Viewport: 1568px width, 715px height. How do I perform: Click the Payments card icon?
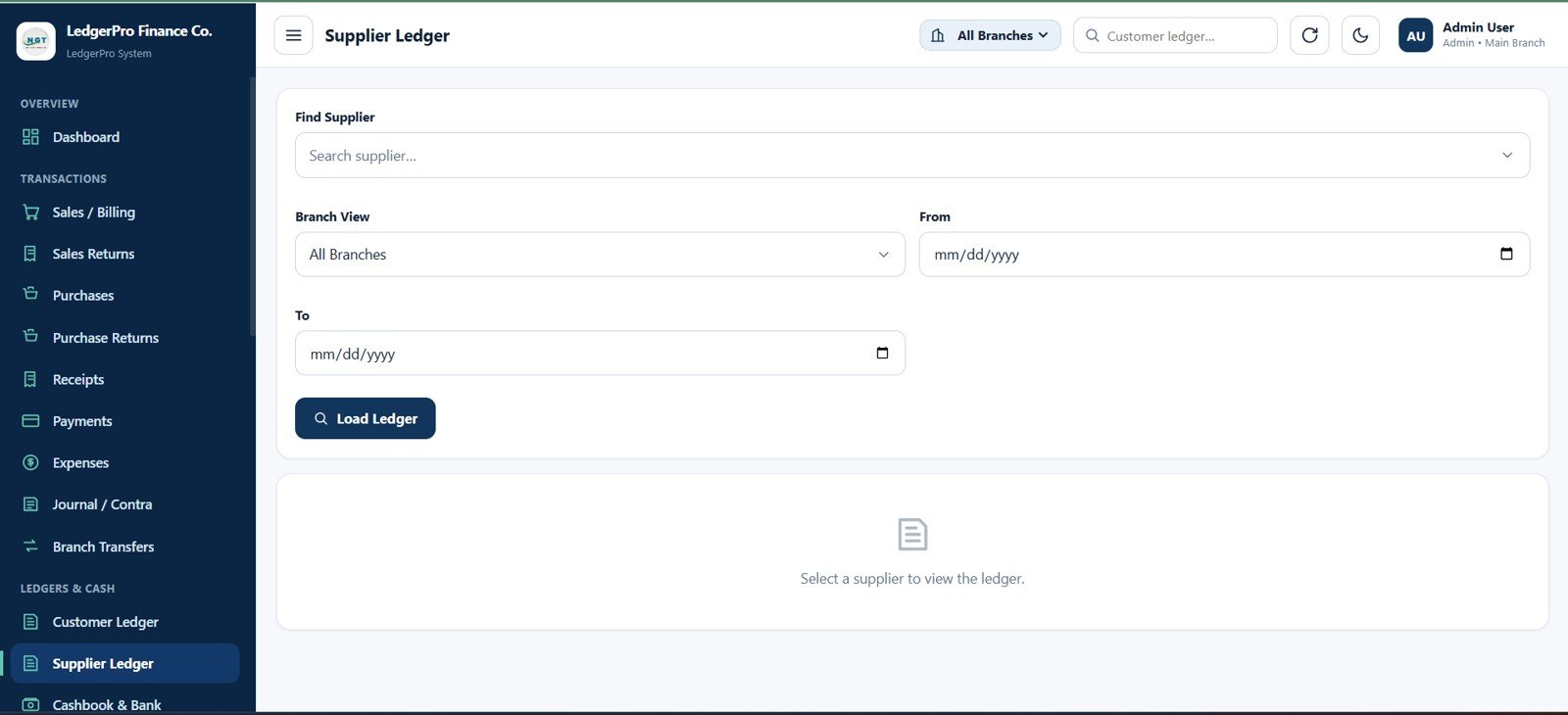pos(30,421)
